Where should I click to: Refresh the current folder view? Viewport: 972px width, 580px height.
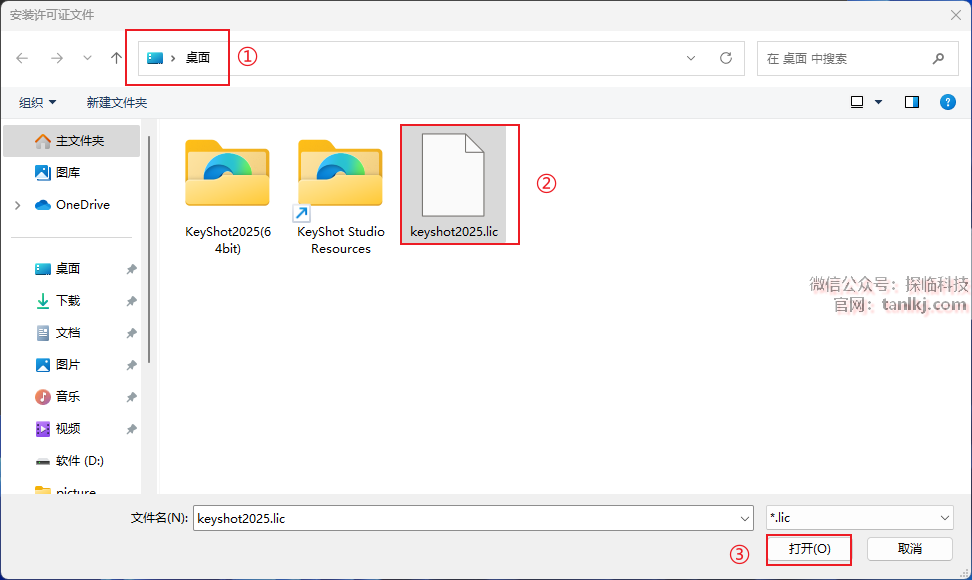point(726,58)
